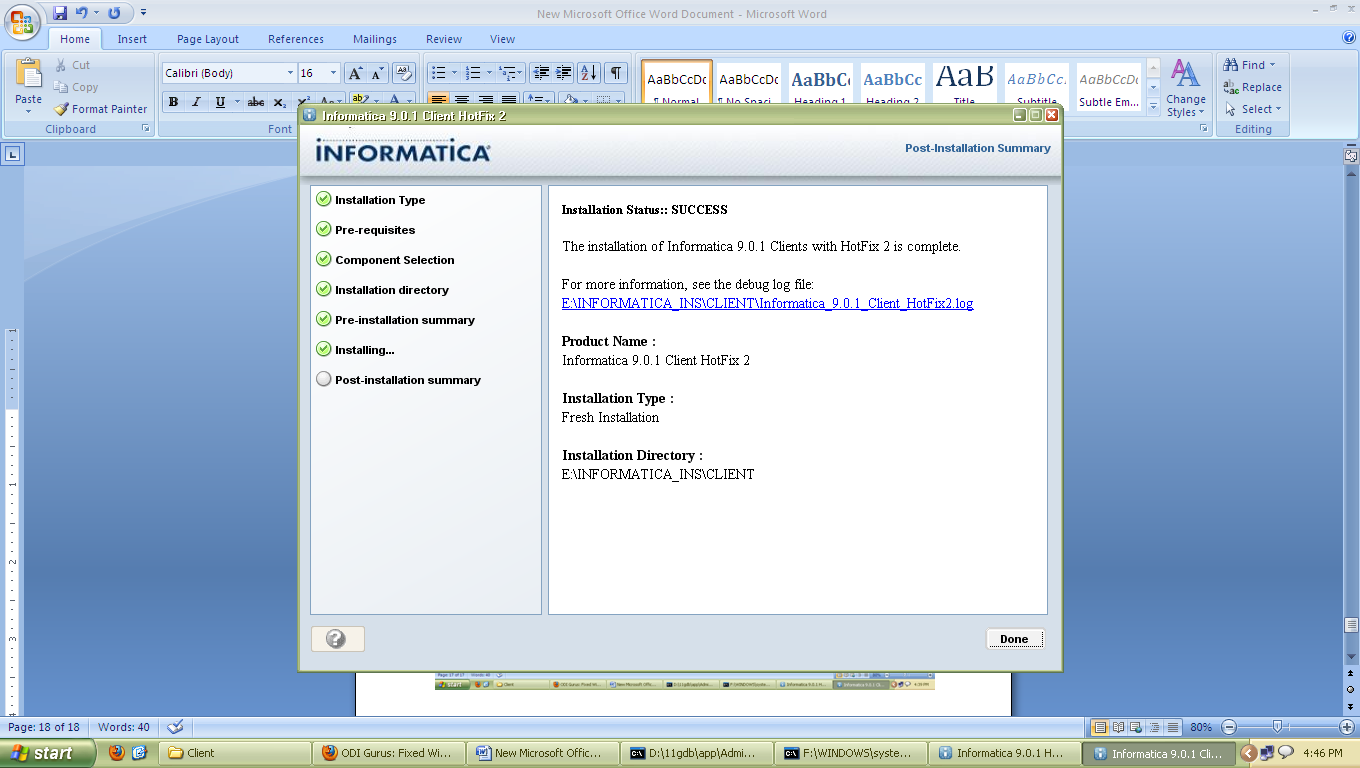This screenshot has height=768, width=1360.
Task: Sort text with the A-Z icon
Action: tap(589, 73)
